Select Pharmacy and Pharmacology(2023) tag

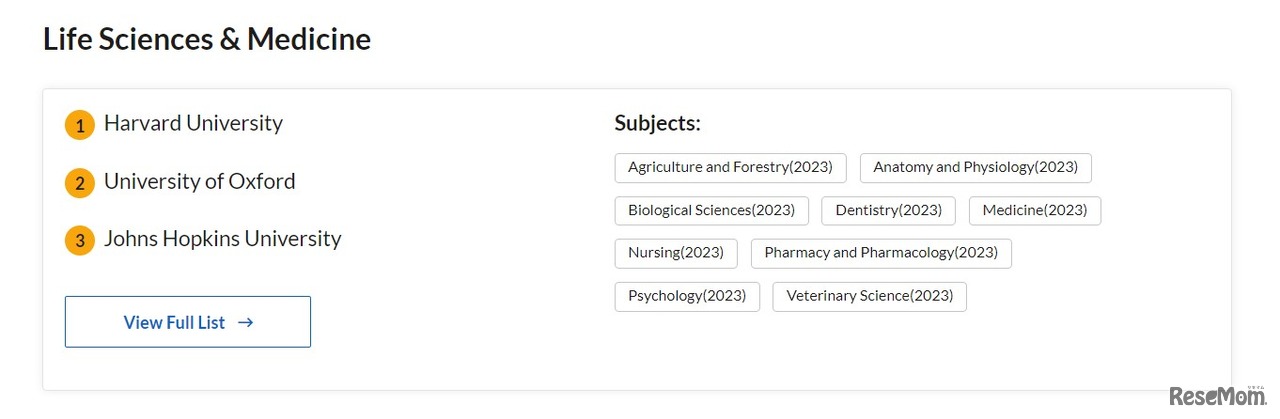tap(881, 253)
